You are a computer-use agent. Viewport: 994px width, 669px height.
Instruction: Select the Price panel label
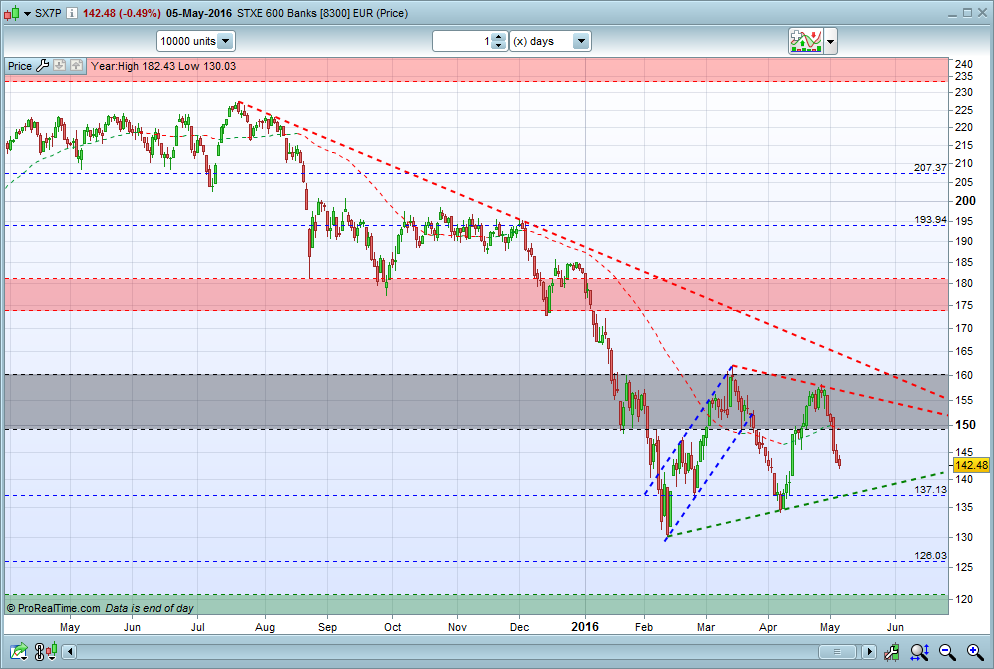pyautogui.click(x=20, y=66)
